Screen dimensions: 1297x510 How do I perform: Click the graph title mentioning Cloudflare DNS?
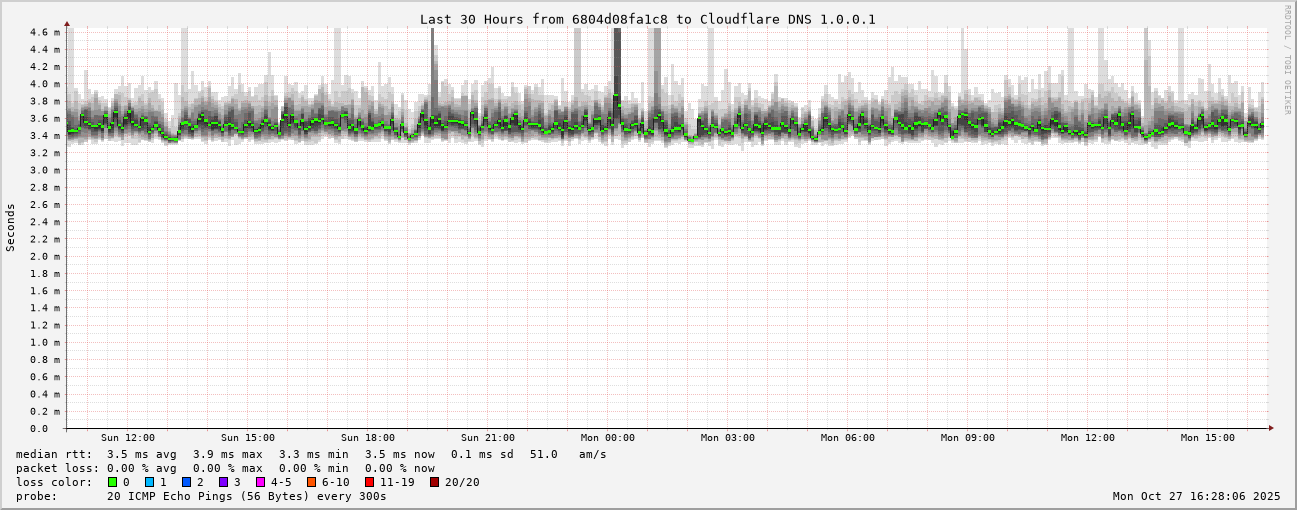(647, 19)
